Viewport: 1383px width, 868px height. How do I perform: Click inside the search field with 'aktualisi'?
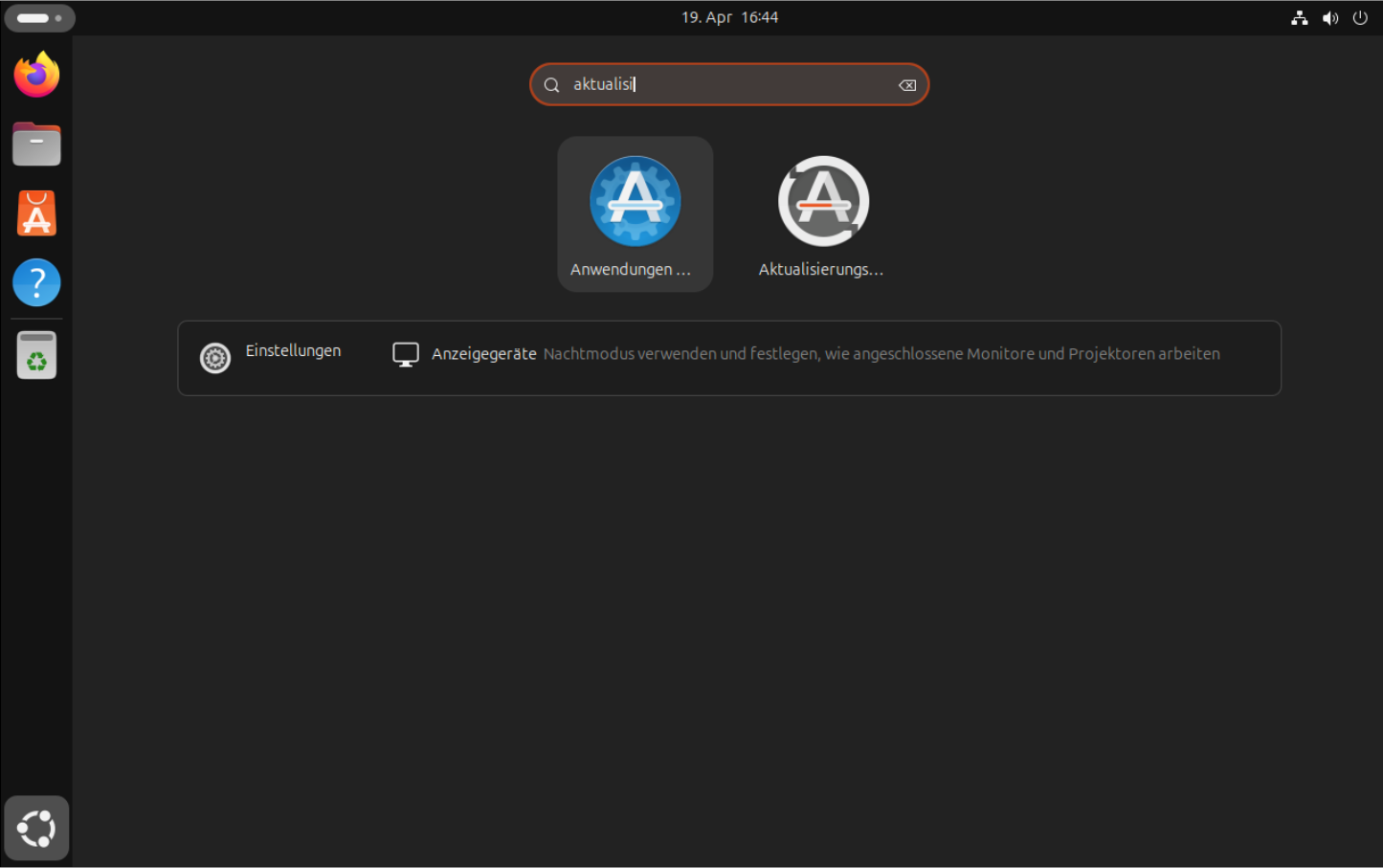[727, 85]
